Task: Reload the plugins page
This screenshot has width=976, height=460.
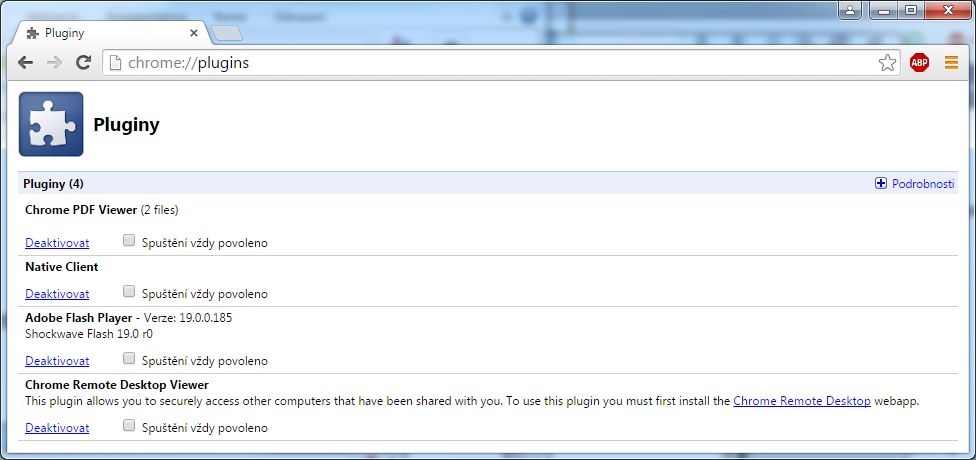Action: pyautogui.click(x=83, y=62)
